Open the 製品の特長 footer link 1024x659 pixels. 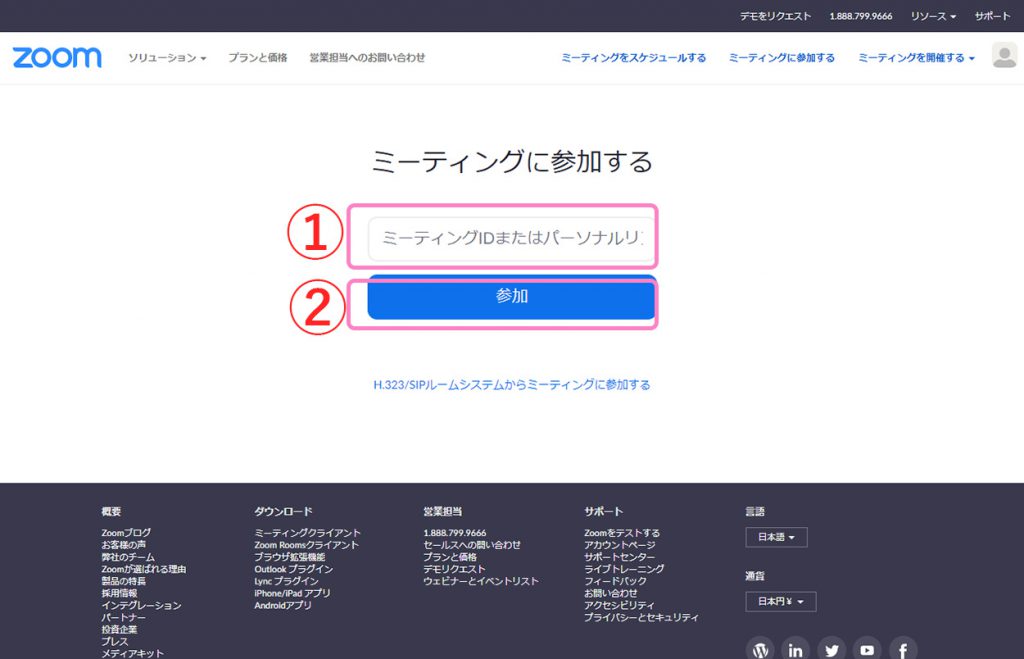click(x=123, y=581)
